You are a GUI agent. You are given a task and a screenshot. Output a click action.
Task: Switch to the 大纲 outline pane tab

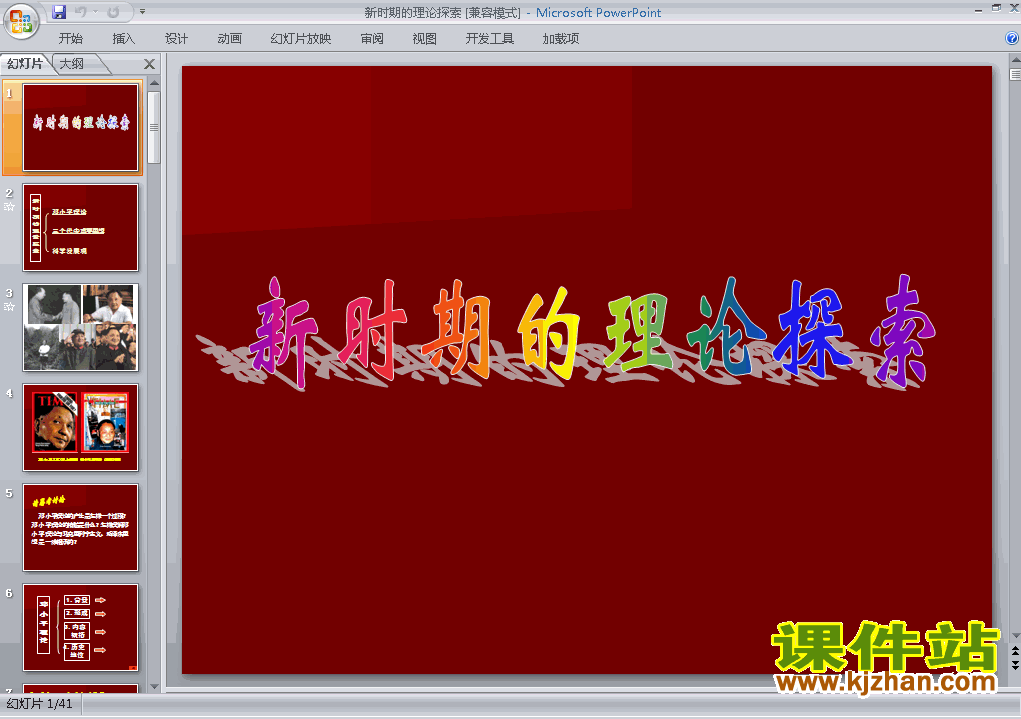pos(72,63)
